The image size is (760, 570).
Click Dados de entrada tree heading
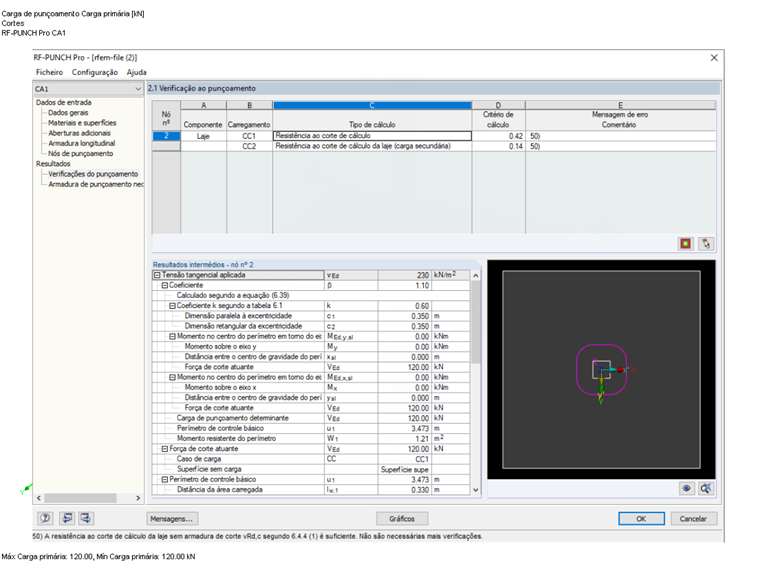point(63,102)
